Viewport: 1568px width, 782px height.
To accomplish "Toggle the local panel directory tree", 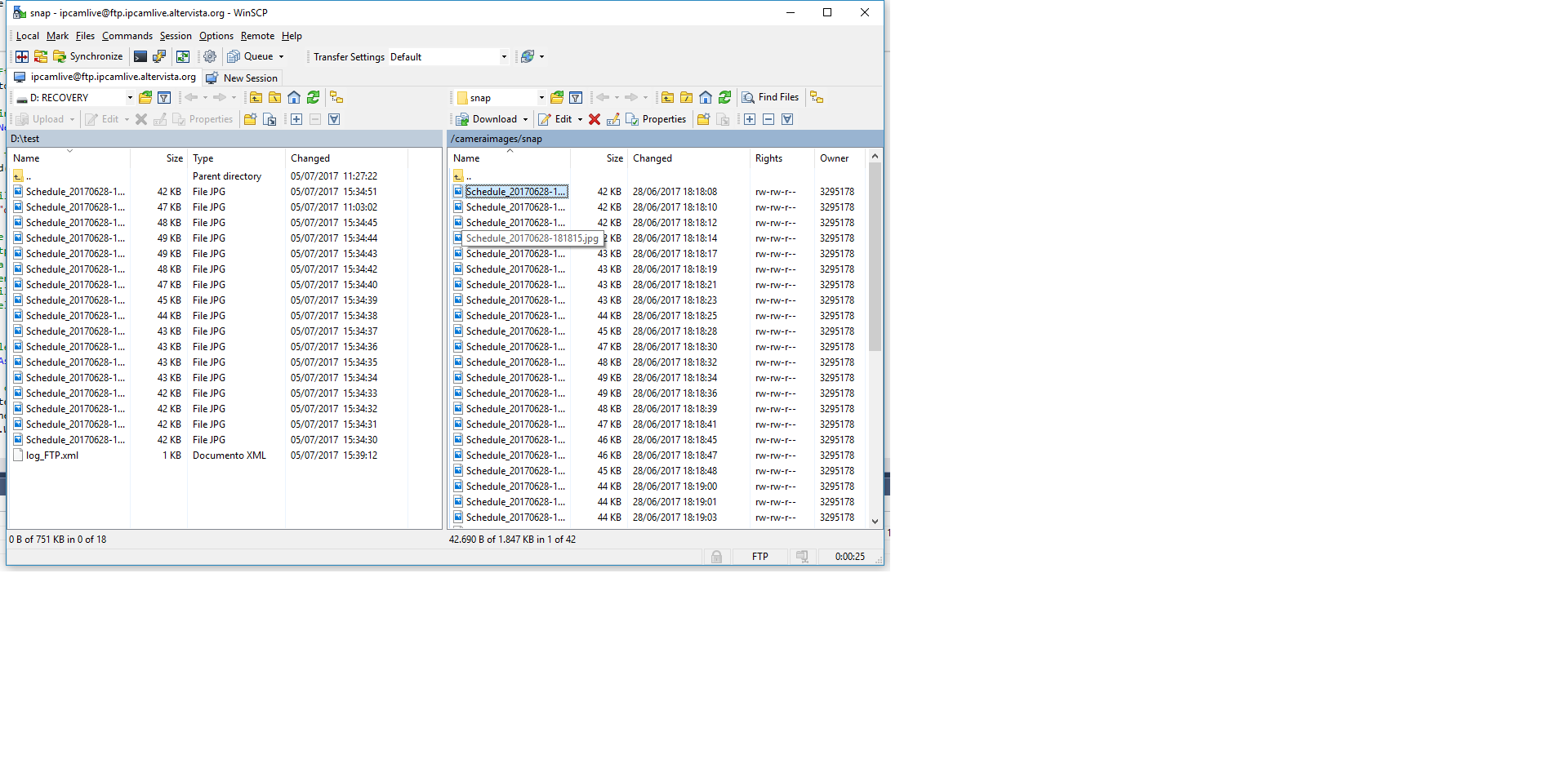I will tap(336, 97).
